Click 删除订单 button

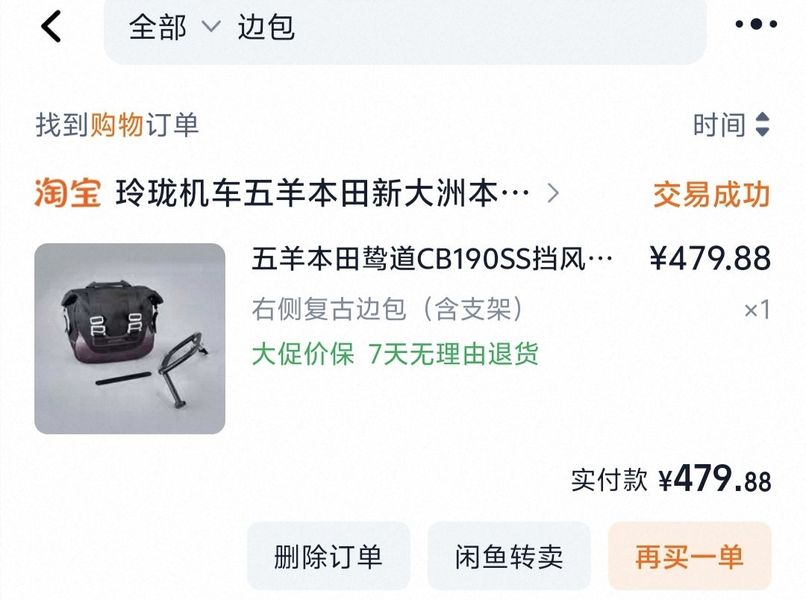click(328, 556)
